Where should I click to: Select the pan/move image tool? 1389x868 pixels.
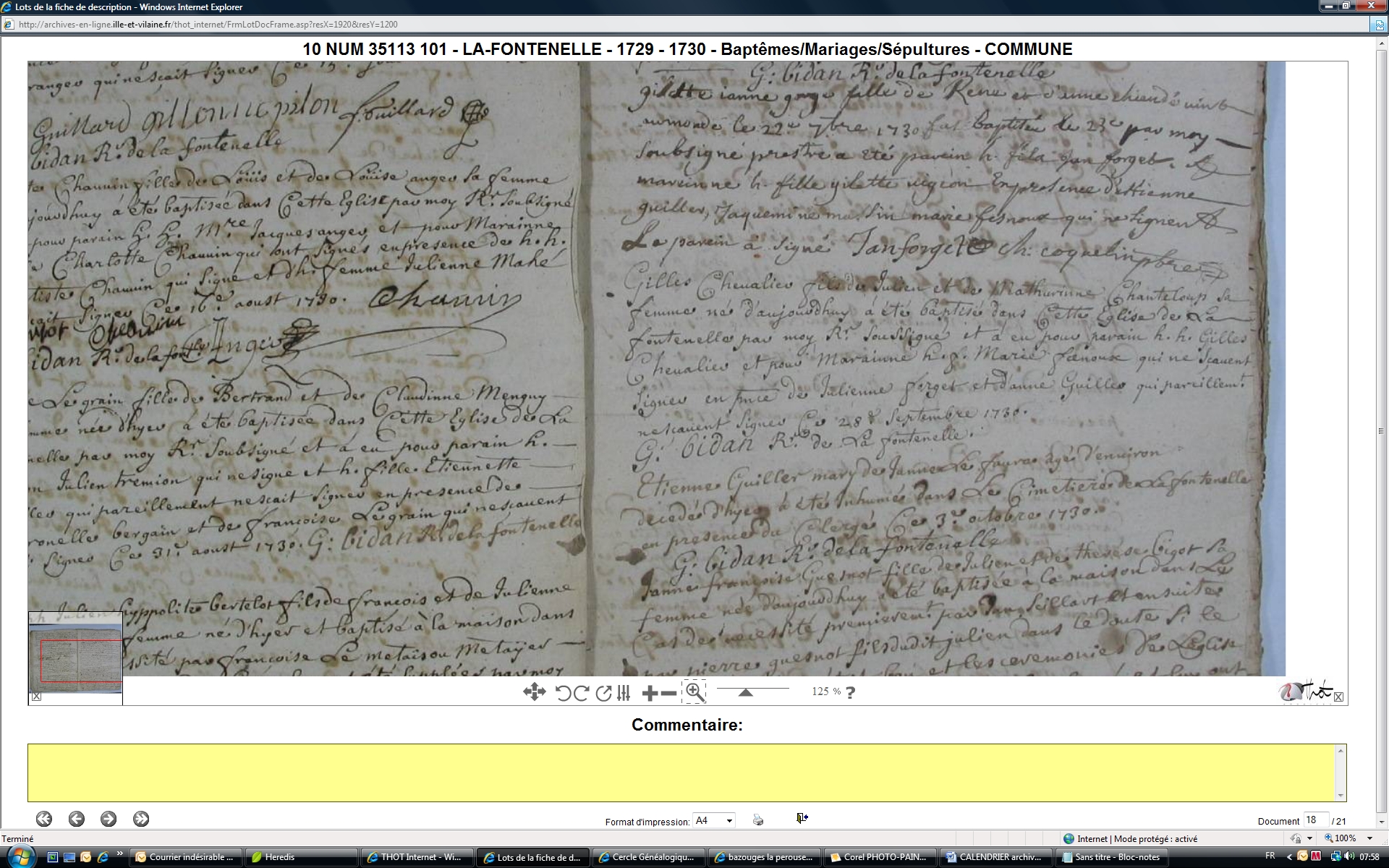tap(534, 692)
